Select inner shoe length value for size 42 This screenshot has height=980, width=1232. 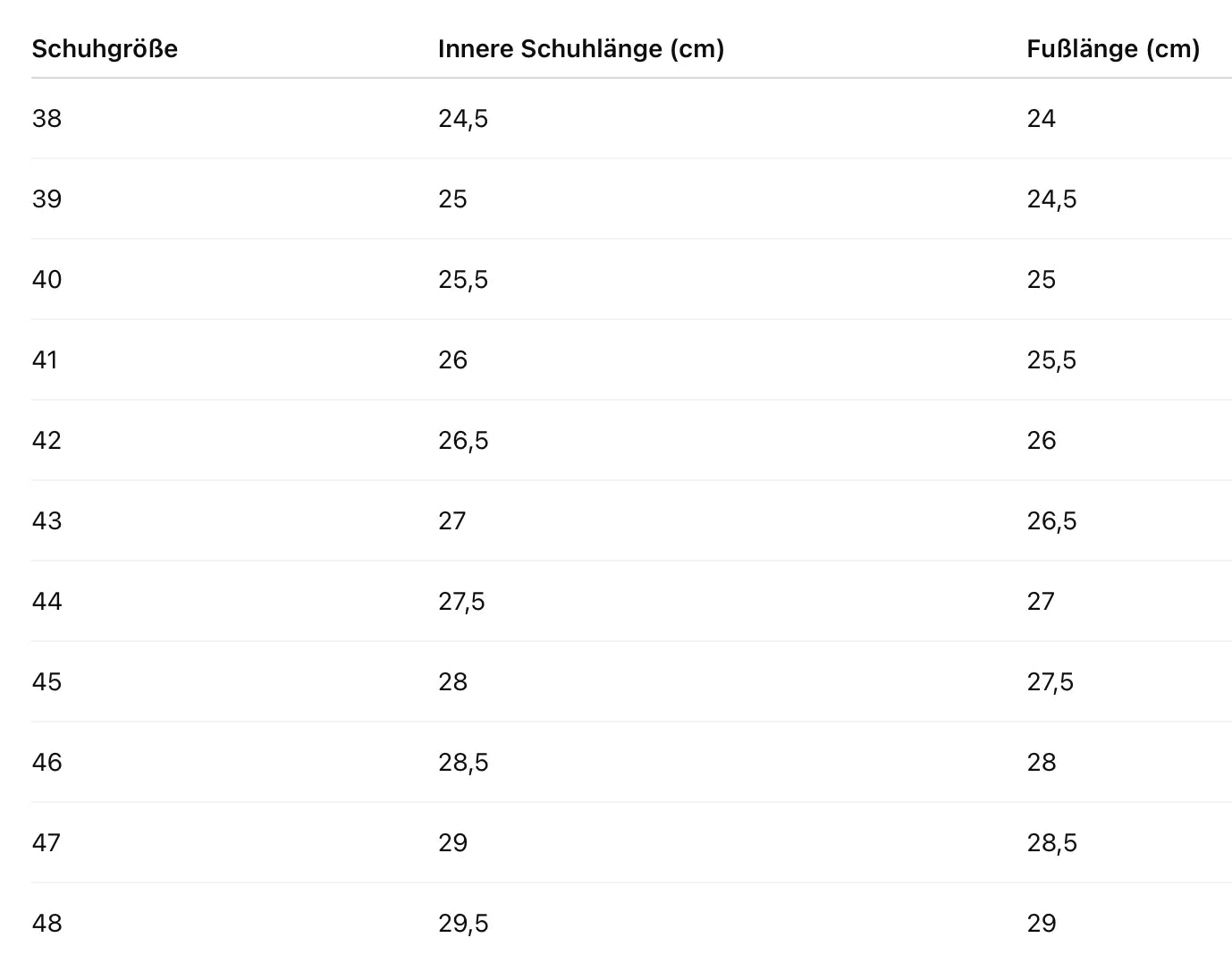(x=463, y=441)
